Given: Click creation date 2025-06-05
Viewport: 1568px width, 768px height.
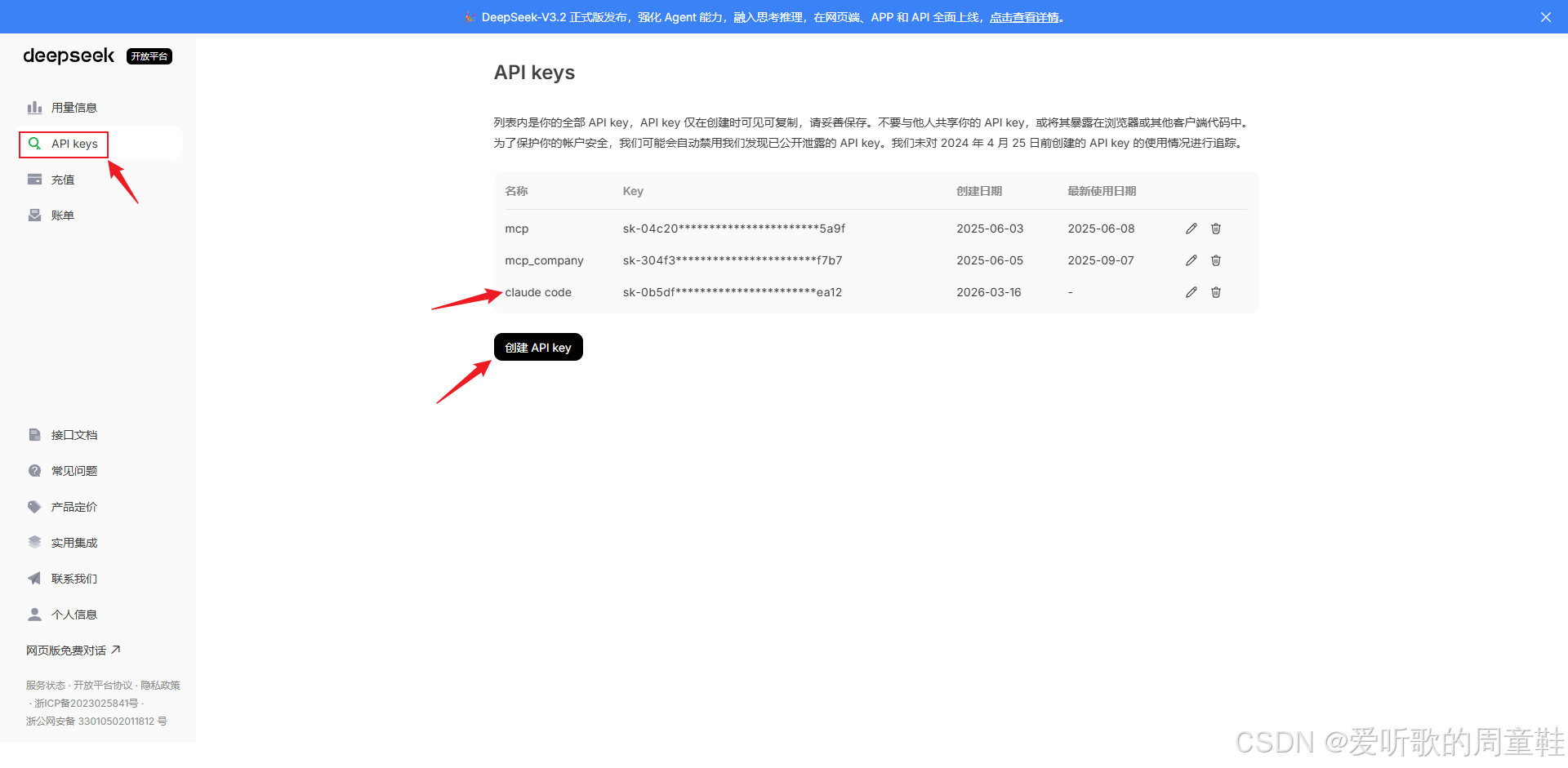Looking at the screenshot, I should (990, 260).
